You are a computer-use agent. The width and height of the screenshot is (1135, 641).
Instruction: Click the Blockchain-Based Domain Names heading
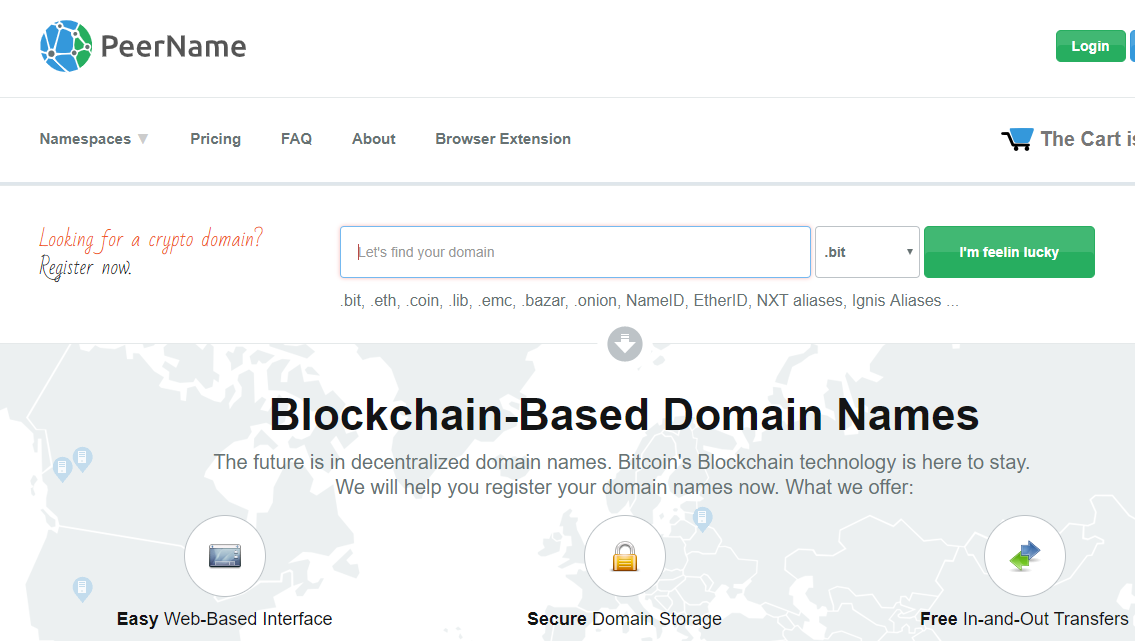pyautogui.click(x=624, y=415)
